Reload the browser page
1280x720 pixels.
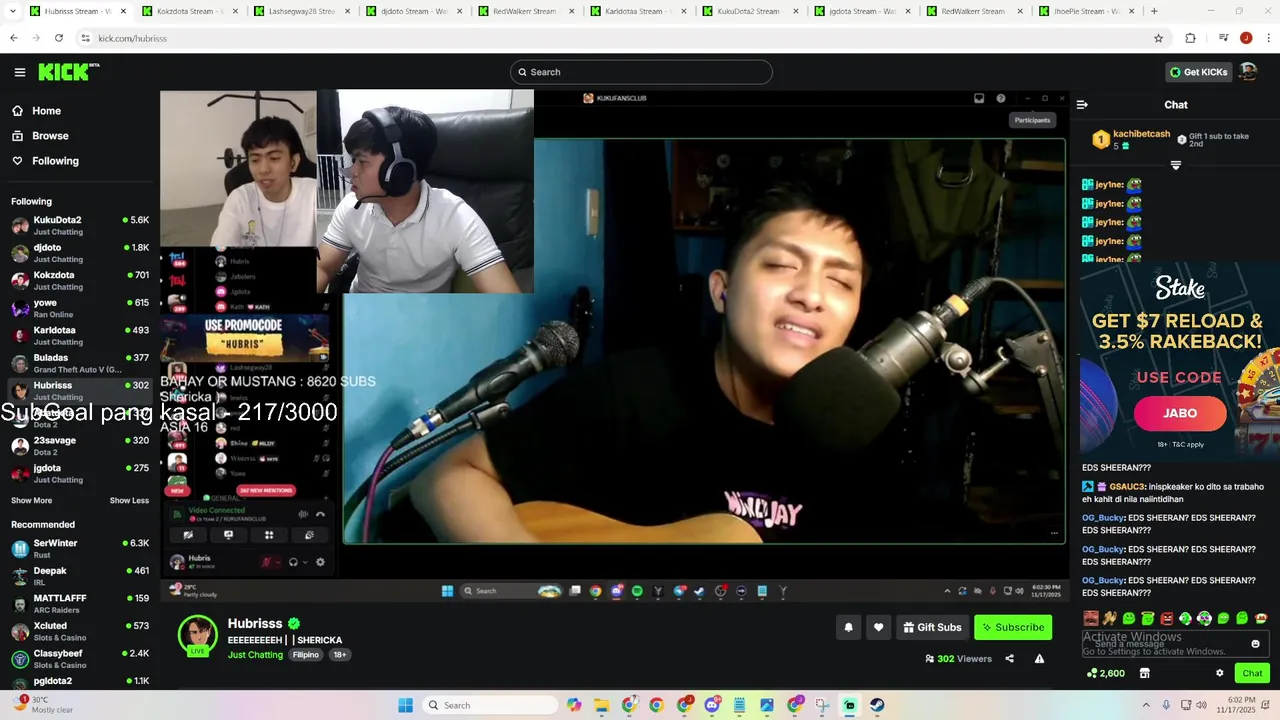(x=59, y=38)
